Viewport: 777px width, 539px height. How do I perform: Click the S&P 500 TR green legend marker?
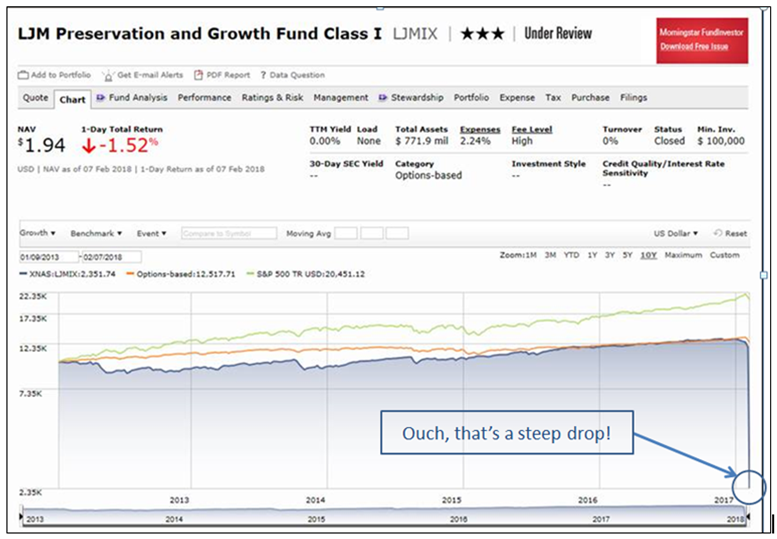coord(250,274)
